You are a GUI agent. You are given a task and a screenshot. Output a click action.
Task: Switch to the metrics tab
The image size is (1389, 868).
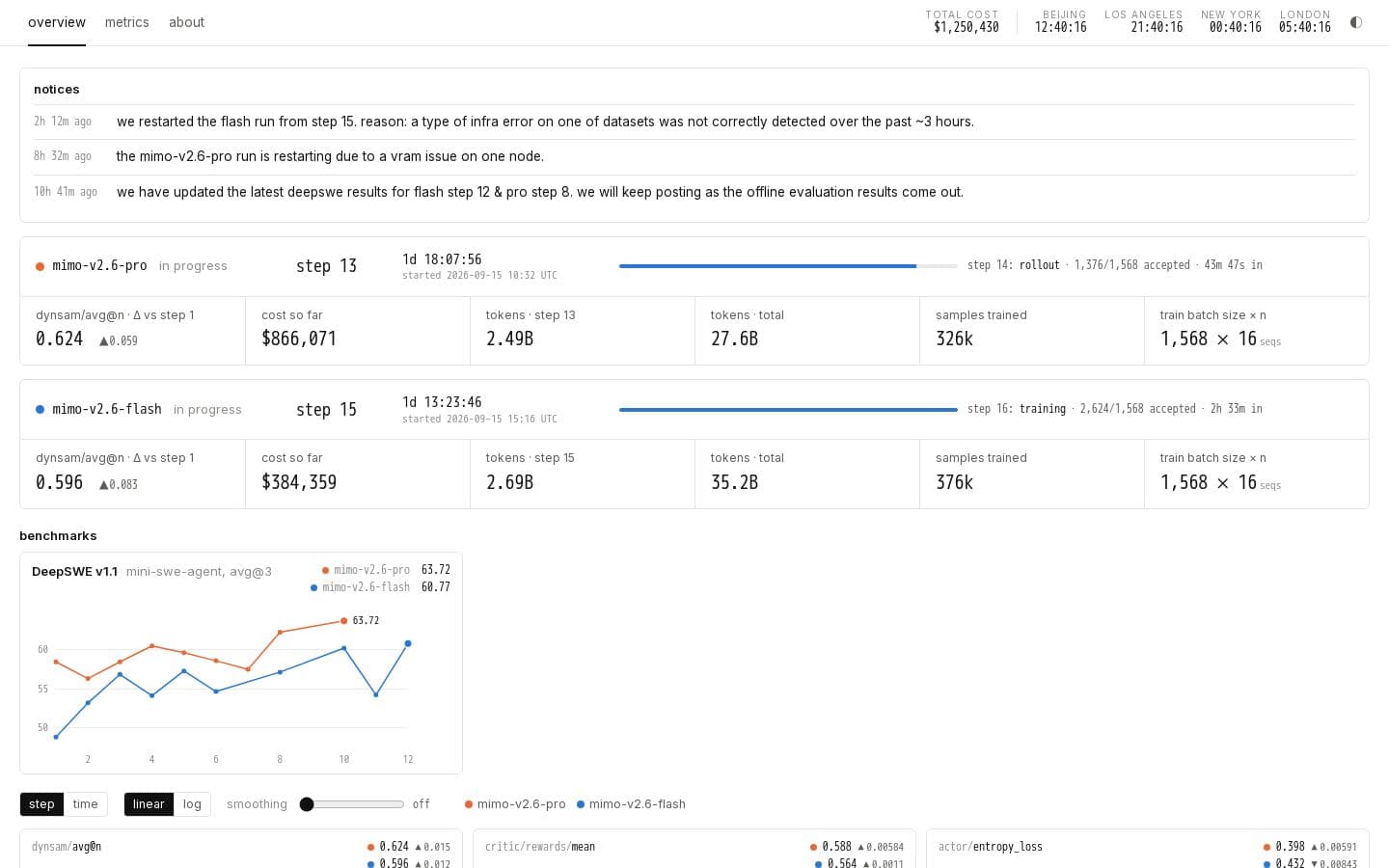click(127, 22)
